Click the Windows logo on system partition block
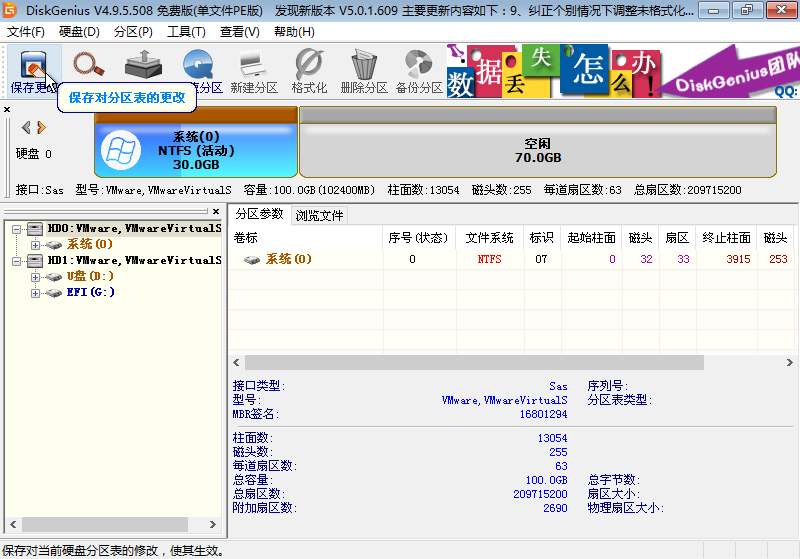This screenshot has width=800, height=559. 121,150
